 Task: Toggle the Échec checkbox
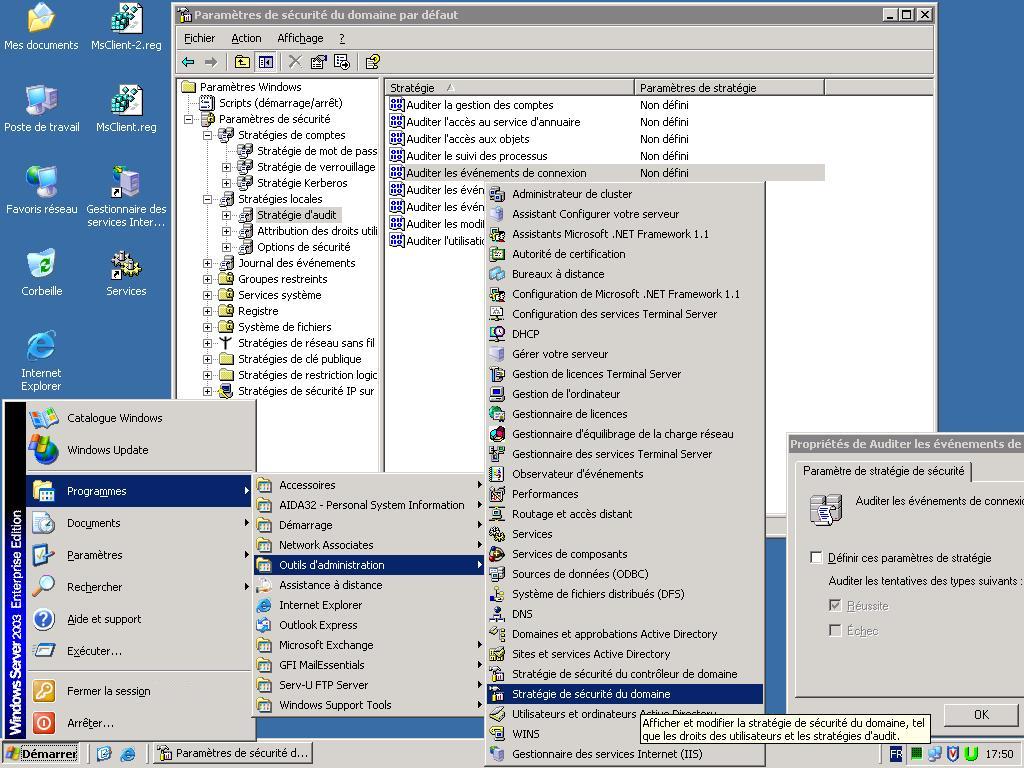coord(835,630)
